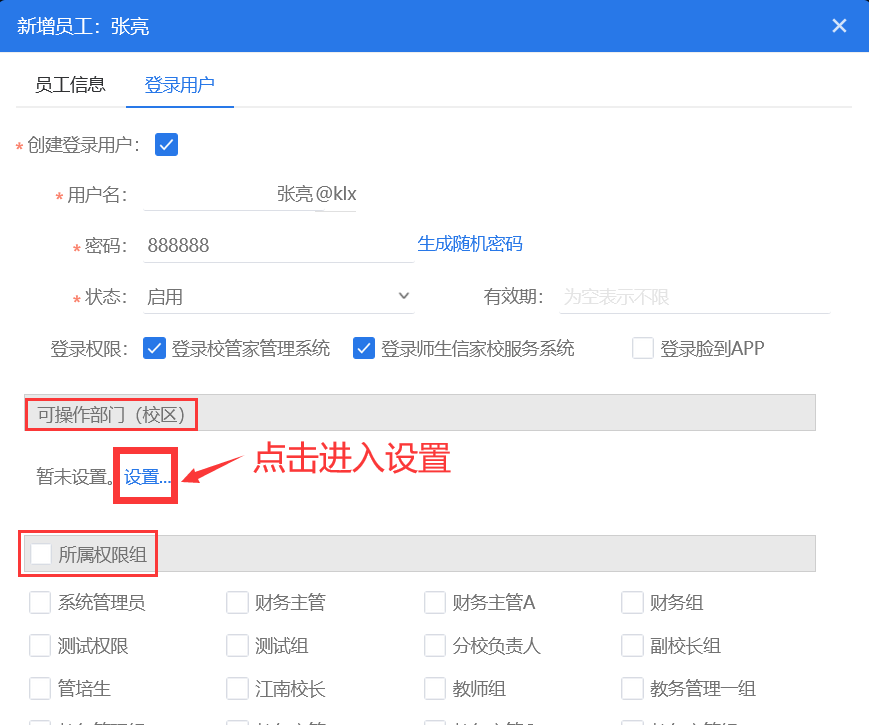
Task: Uncheck the 创建登录用户 checkbox
Action: pyautogui.click(x=166, y=145)
